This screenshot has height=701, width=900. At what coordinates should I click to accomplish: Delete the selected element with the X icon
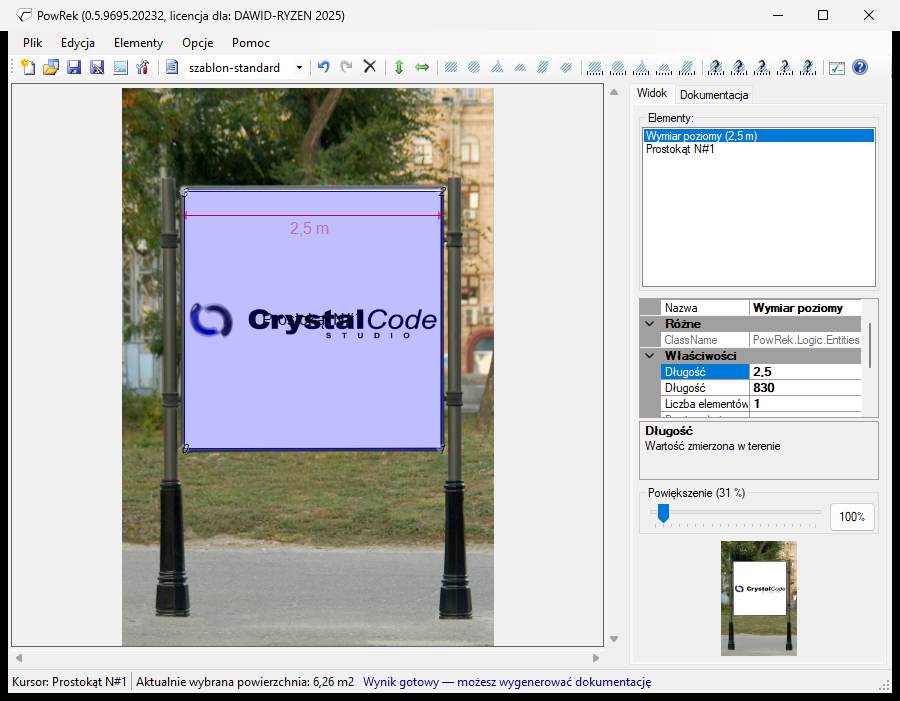(x=370, y=67)
